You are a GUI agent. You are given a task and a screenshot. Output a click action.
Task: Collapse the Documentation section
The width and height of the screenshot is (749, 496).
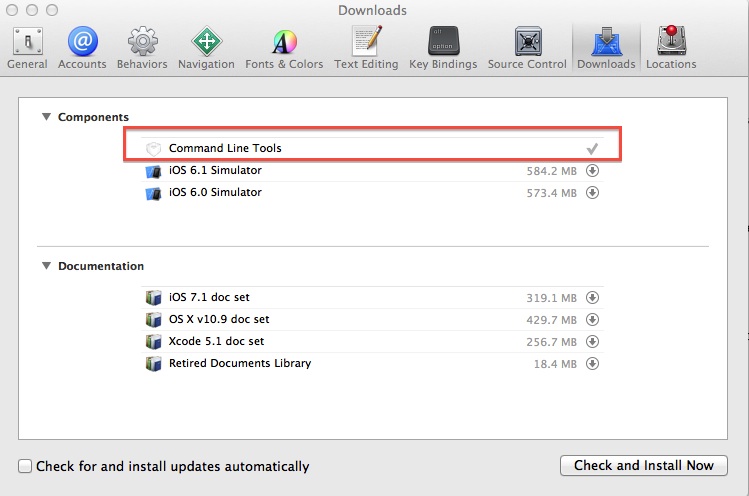coord(46,266)
